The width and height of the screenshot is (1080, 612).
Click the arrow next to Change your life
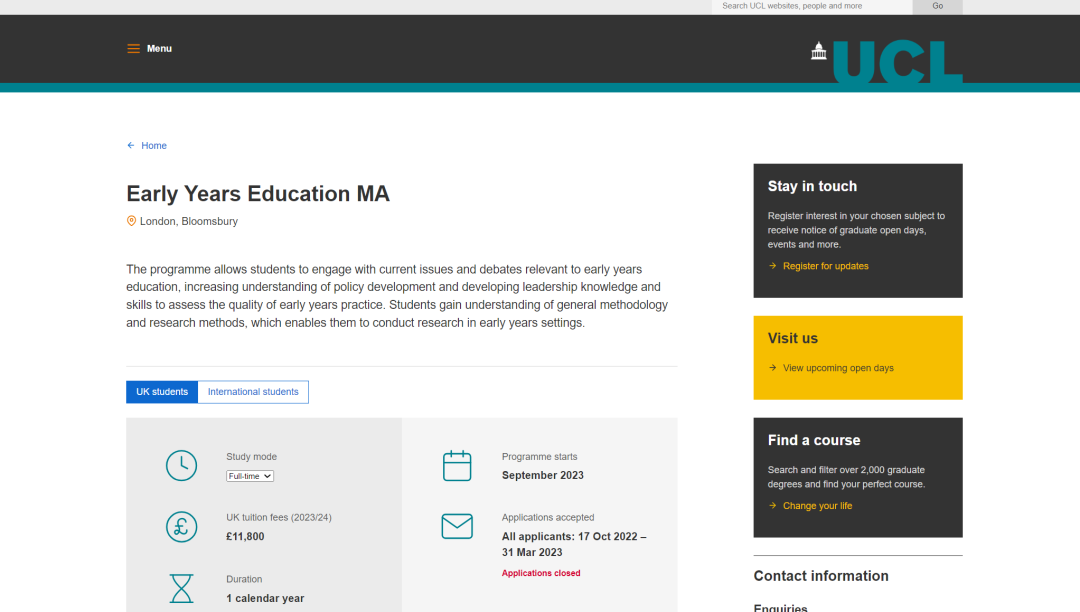(772, 505)
